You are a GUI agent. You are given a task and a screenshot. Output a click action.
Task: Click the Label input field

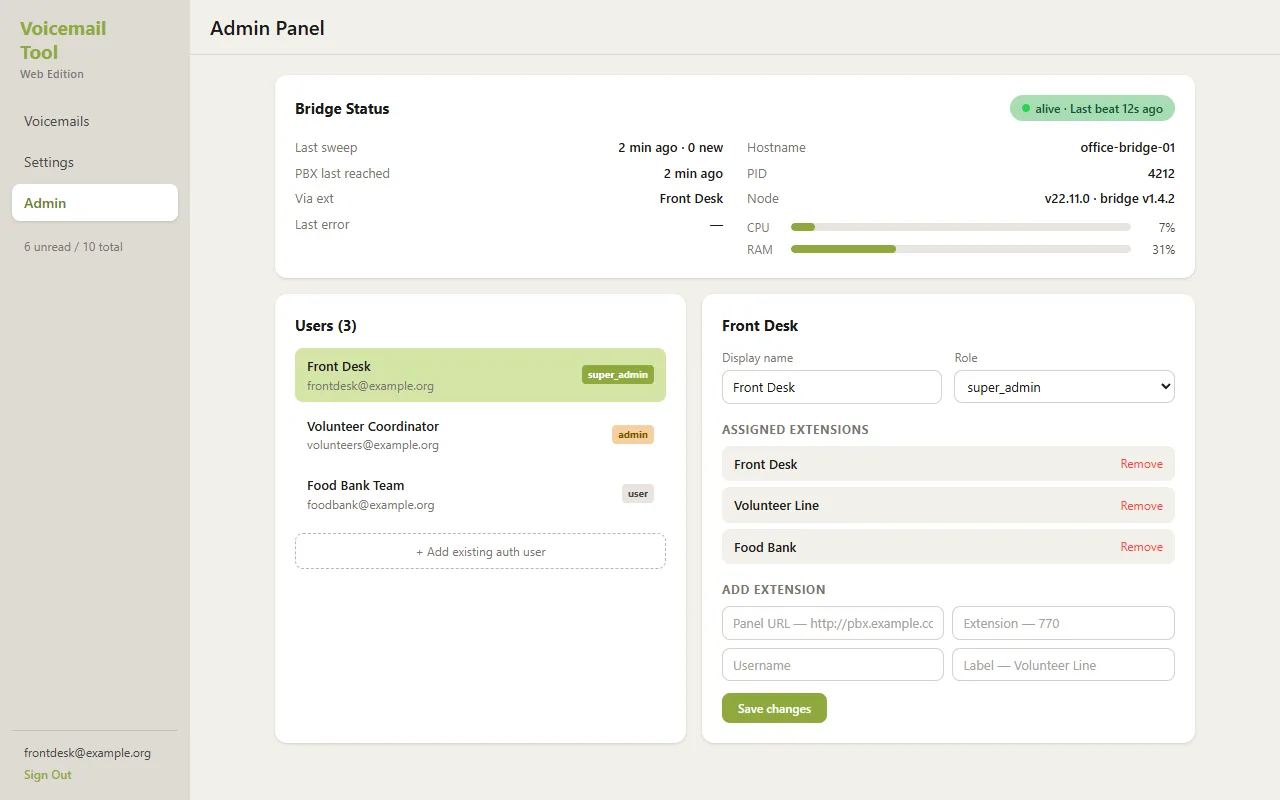pyautogui.click(x=1063, y=665)
